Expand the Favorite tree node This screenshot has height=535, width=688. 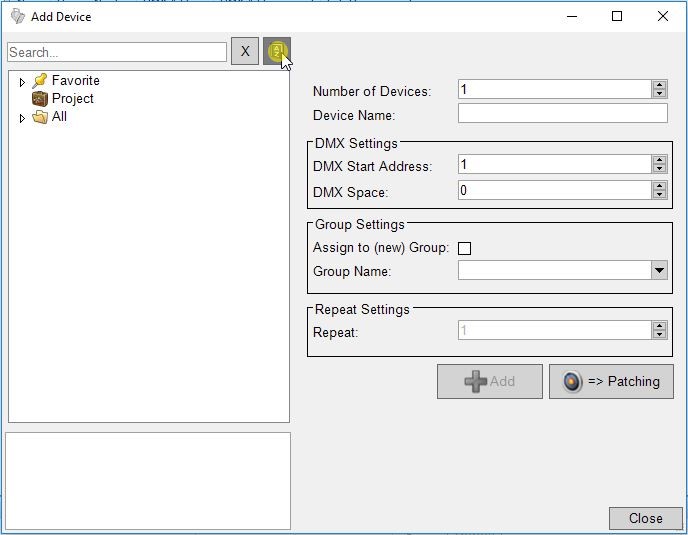[x=22, y=82]
